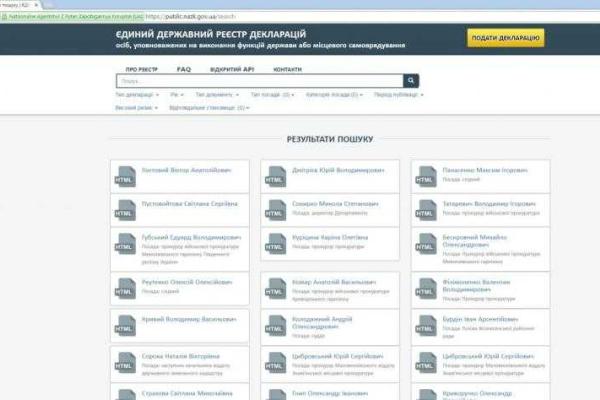This screenshot has width=600, height=400.
Task: Open HTML icon for Філімоненко Валентин Володимирович
Action: (x=426, y=289)
